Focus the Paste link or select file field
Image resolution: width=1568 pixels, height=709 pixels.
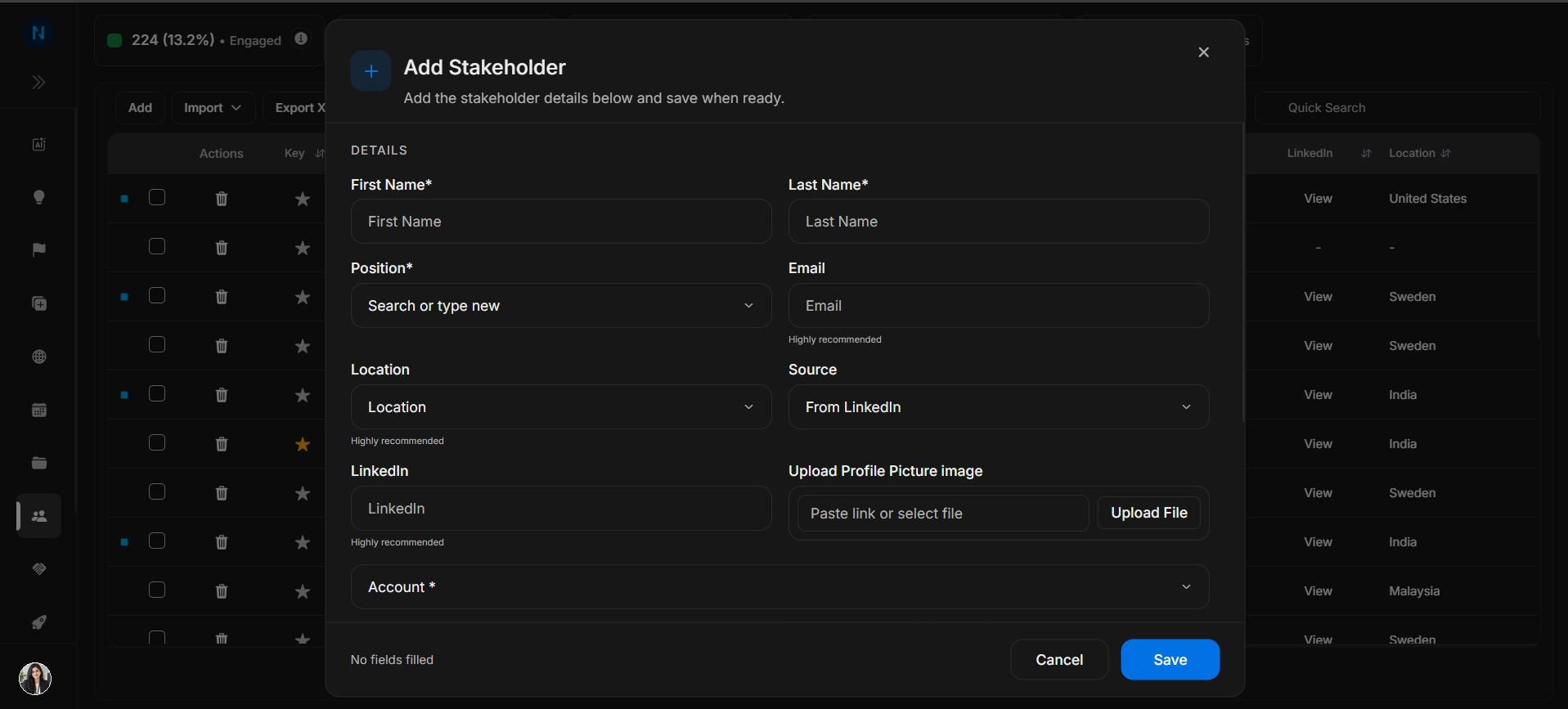click(x=942, y=514)
